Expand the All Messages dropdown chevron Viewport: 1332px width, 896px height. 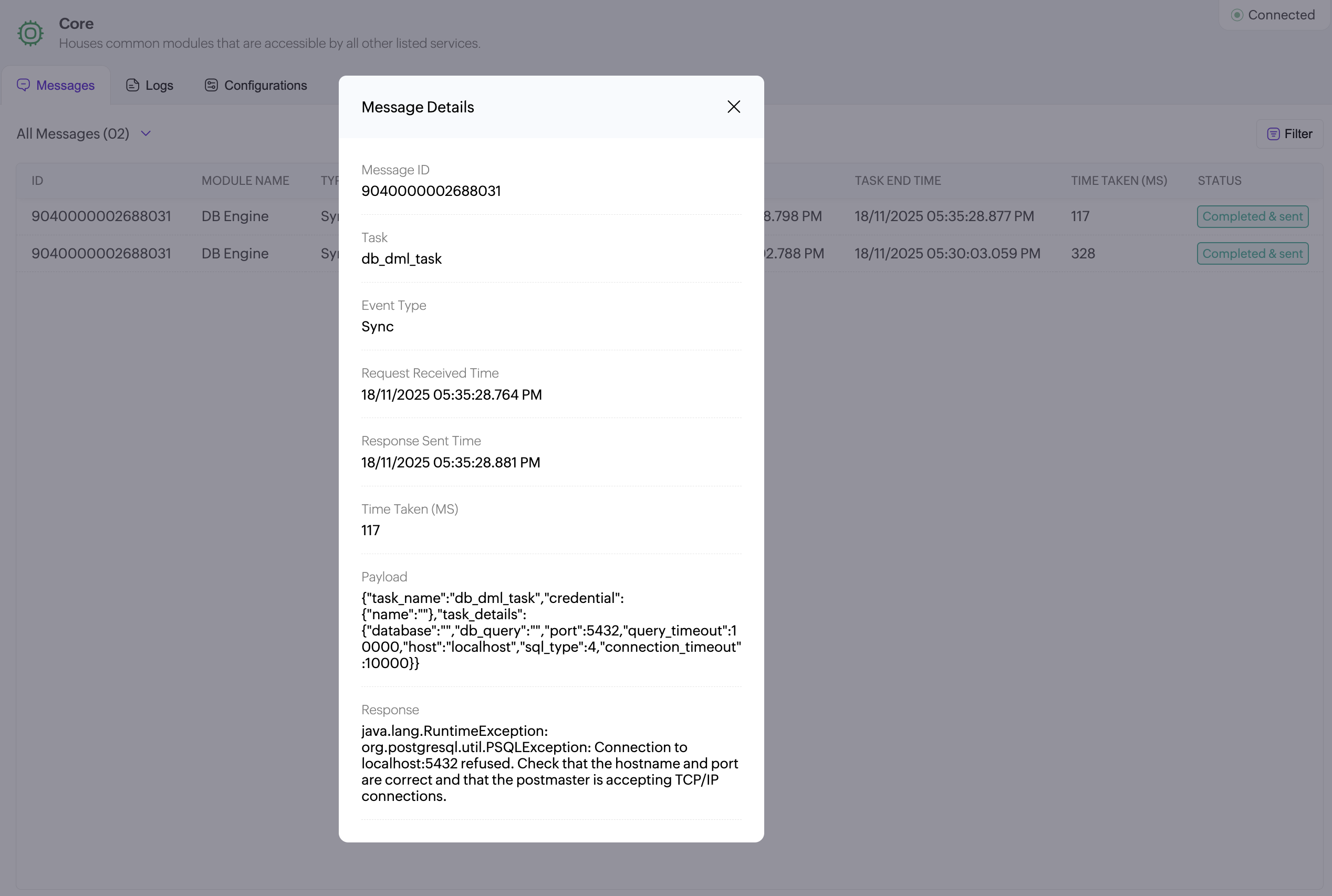tap(145, 134)
